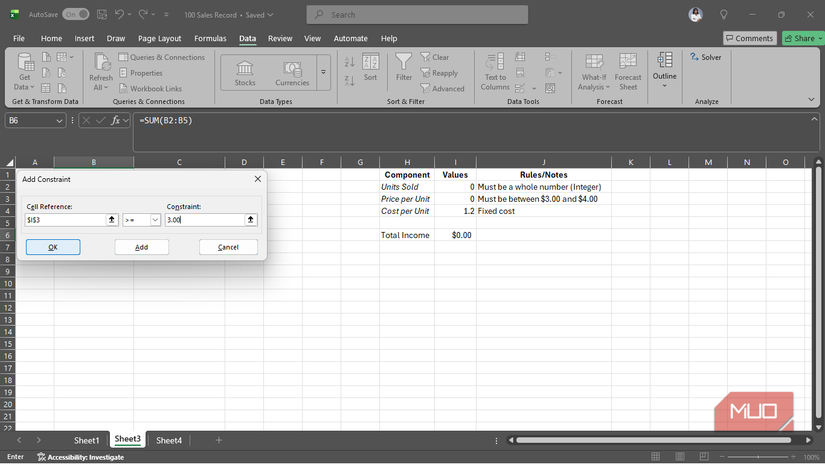Open the Automate tab
The height and width of the screenshot is (464, 825).
(350, 38)
